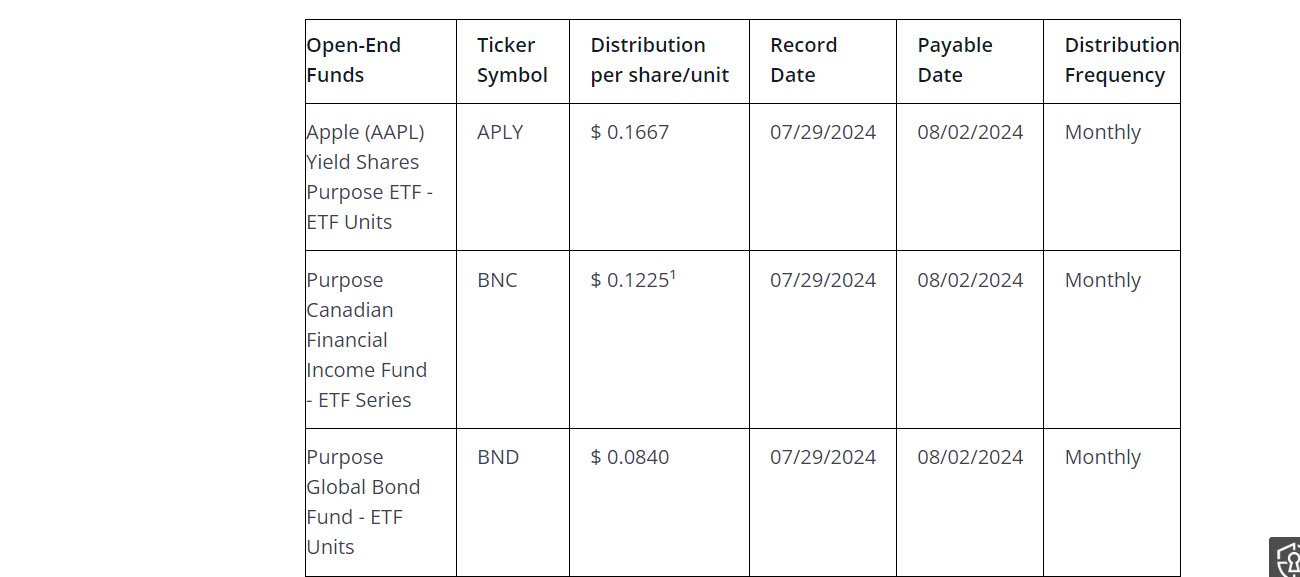Click the footnote superscript after 0.1225
The height and width of the screenshot is (577, 1300).
pyautogui.click(x=673, y=274)
